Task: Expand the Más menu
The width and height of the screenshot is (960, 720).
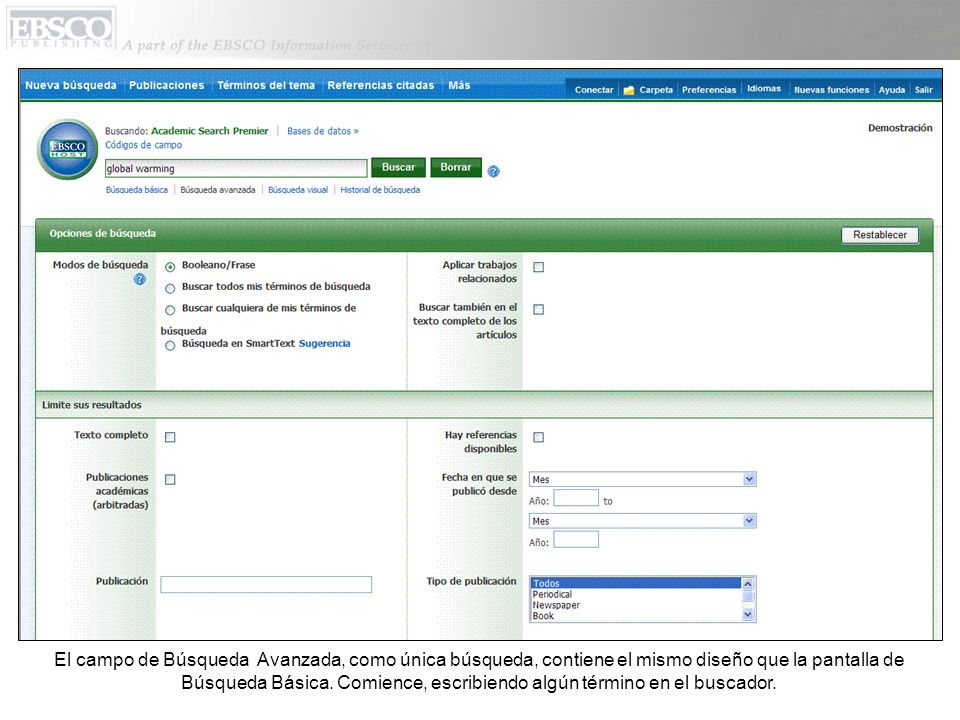Action: coord(459,85)
